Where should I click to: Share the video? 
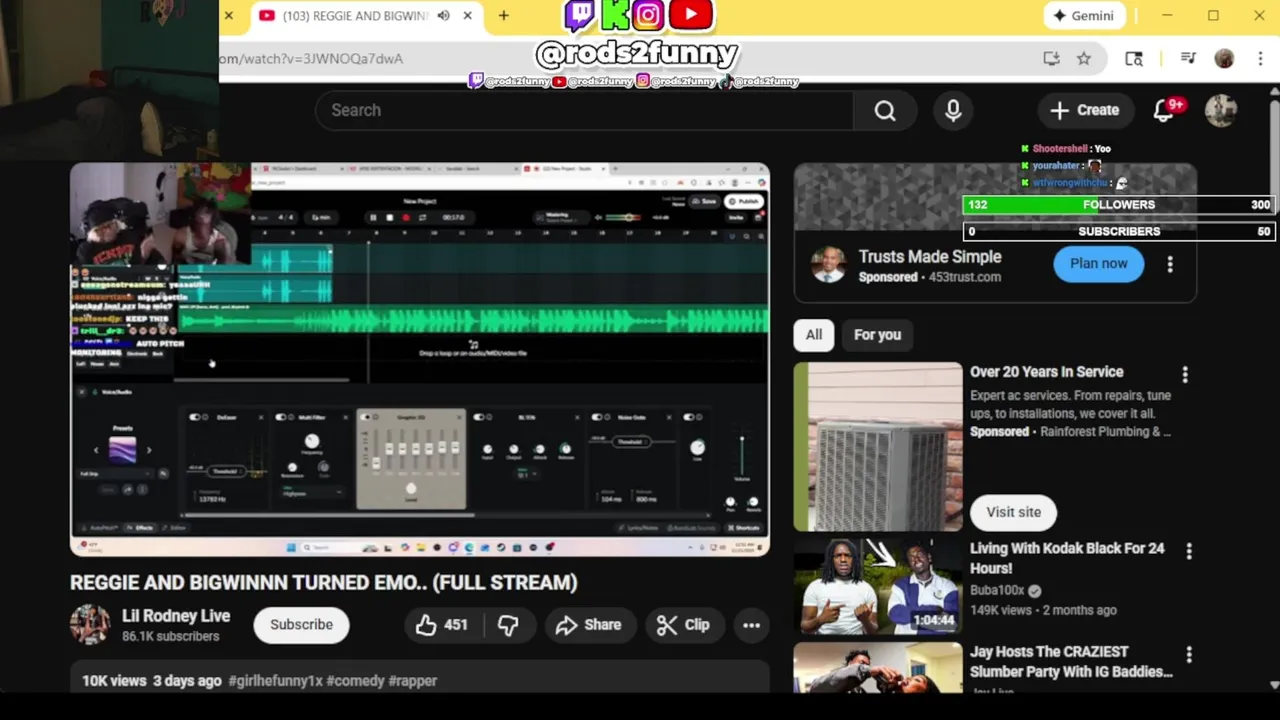[588, 625]
